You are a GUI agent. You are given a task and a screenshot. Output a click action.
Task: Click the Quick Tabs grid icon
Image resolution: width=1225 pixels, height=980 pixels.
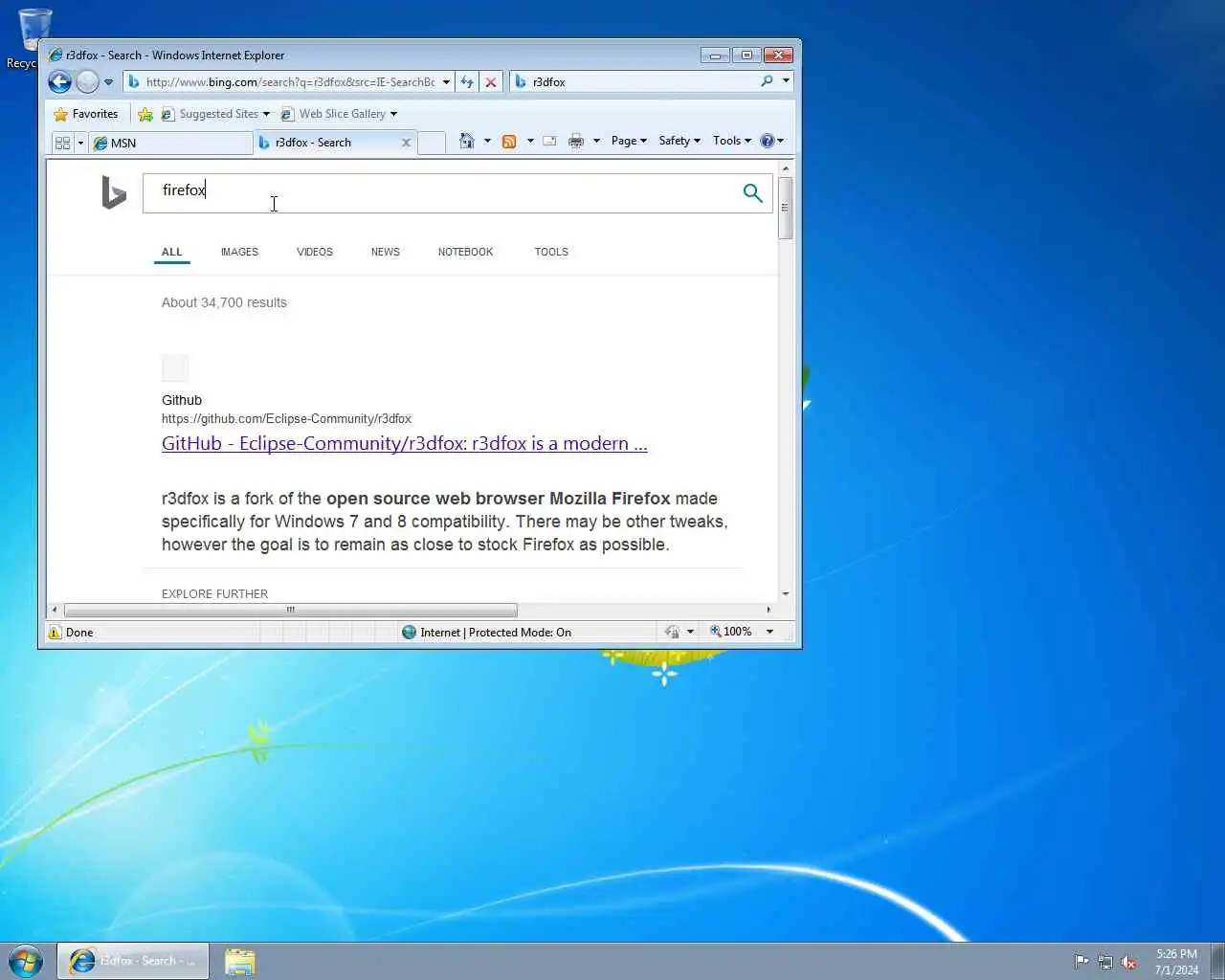click(63, 143)
